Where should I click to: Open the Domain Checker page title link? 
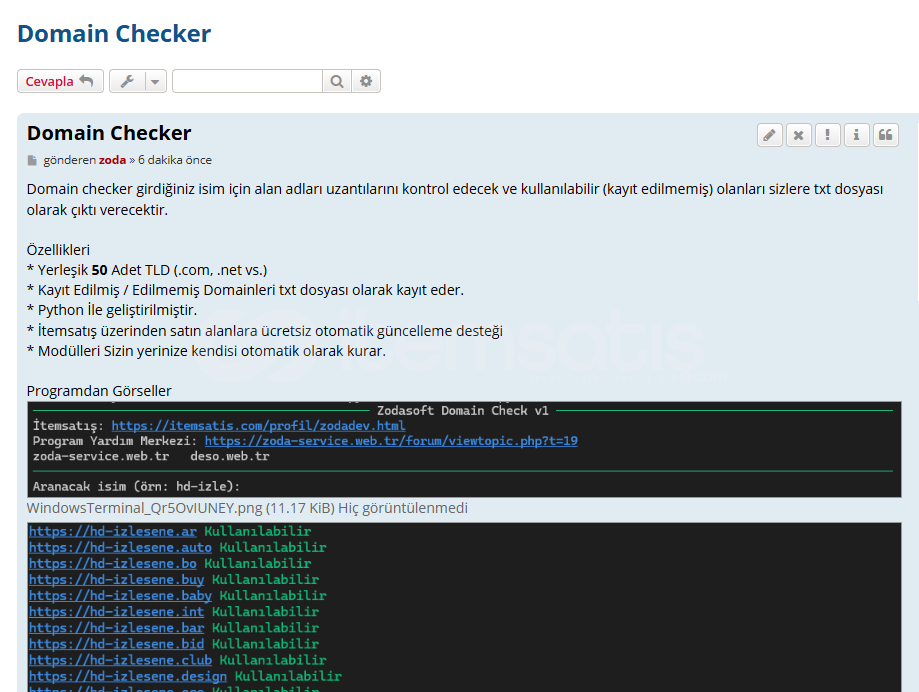[114, 33]
